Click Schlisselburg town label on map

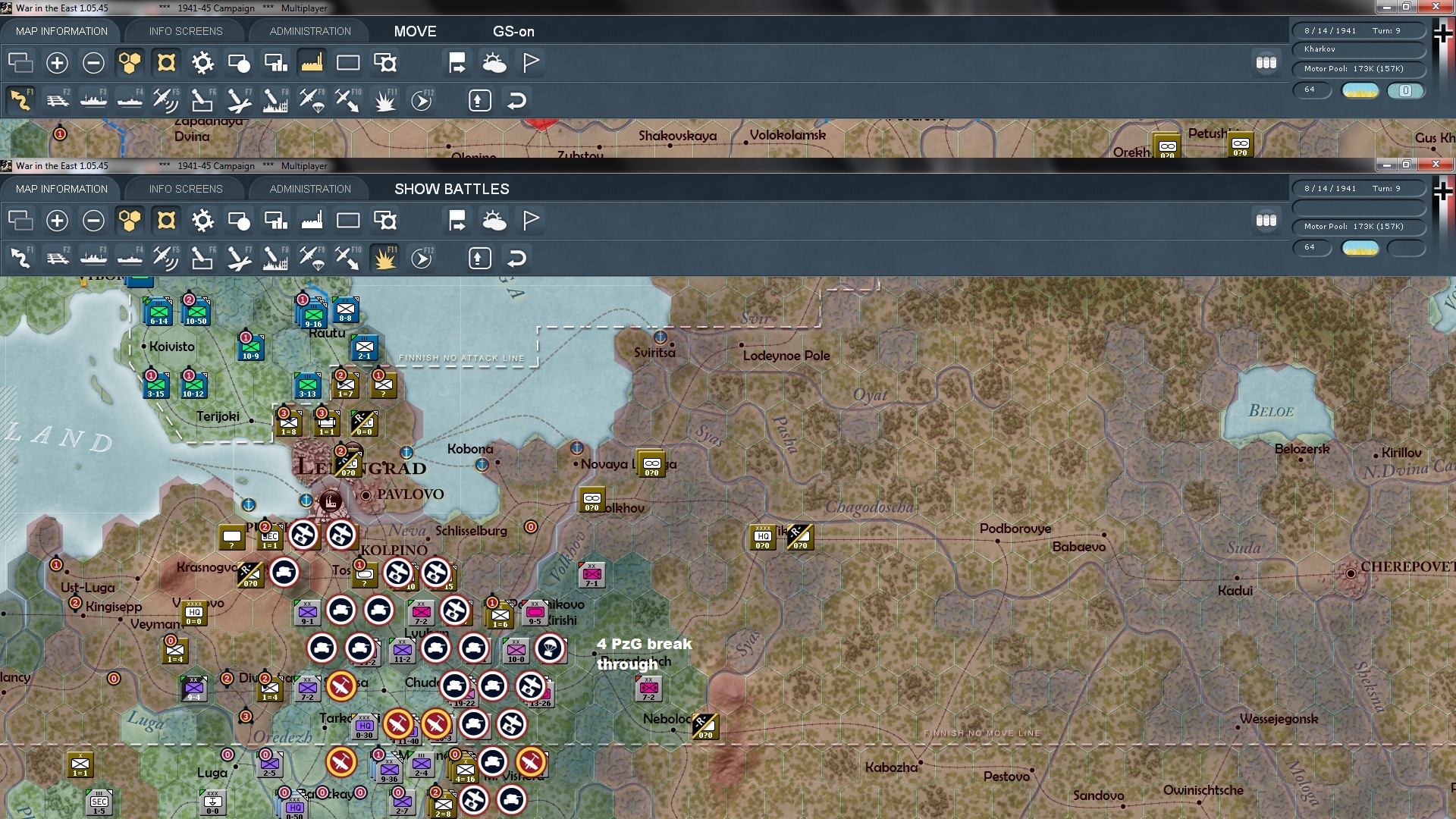point(471,531)
